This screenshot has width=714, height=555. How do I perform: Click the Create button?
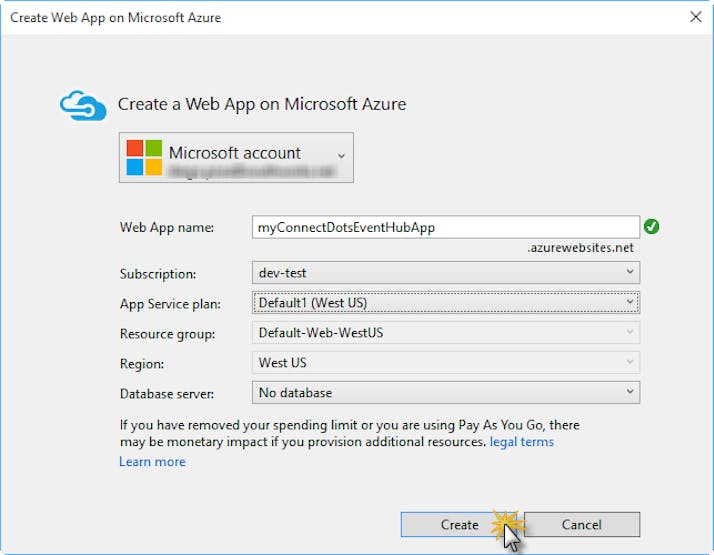[x=459, y=524]
